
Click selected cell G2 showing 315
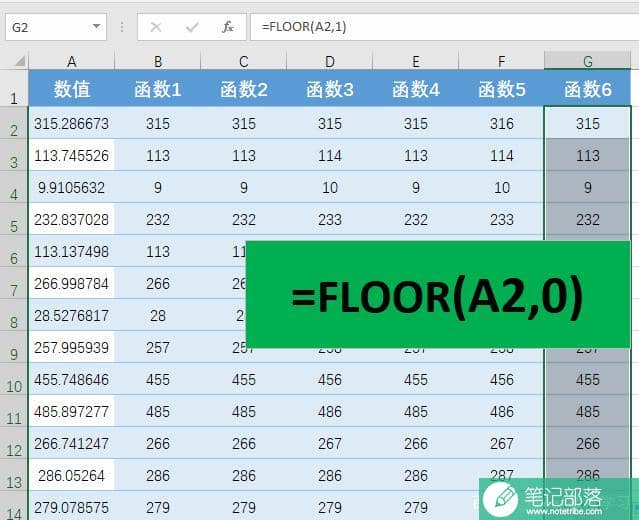[588, 123]
